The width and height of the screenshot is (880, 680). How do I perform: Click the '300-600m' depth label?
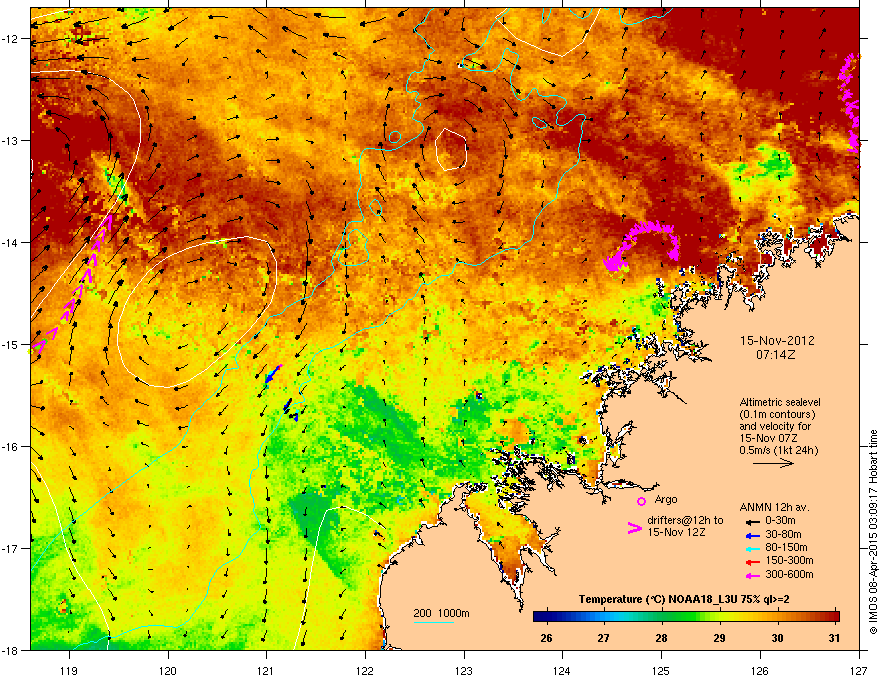[x=789, y=574]
